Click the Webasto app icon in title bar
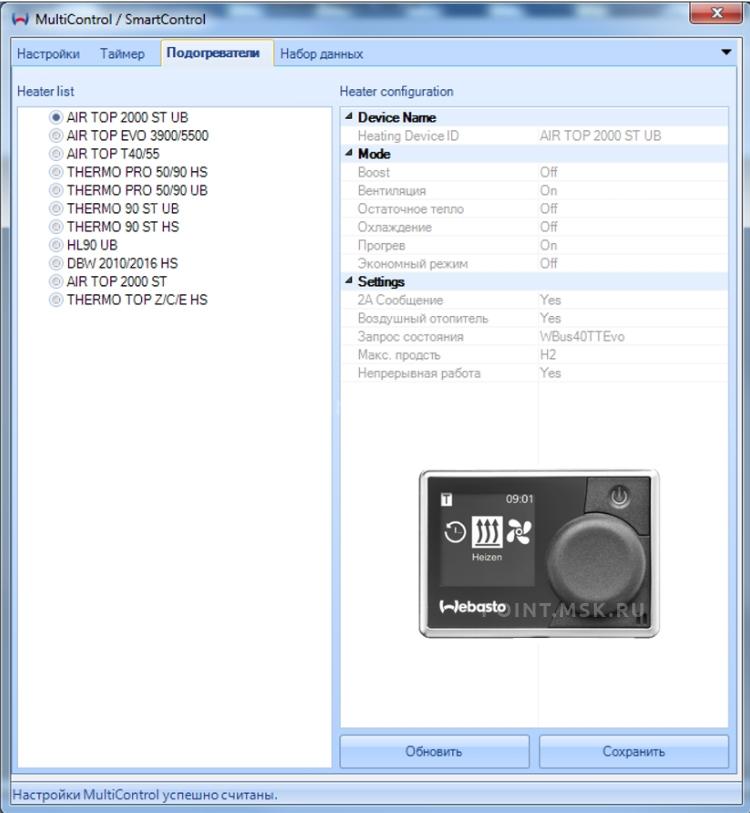 pos(20,19)
